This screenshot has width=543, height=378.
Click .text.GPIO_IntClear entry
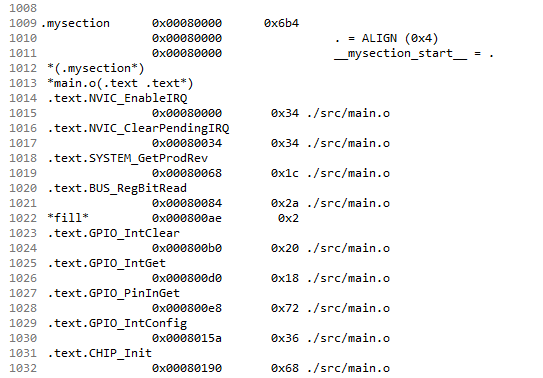click(114, 233)
